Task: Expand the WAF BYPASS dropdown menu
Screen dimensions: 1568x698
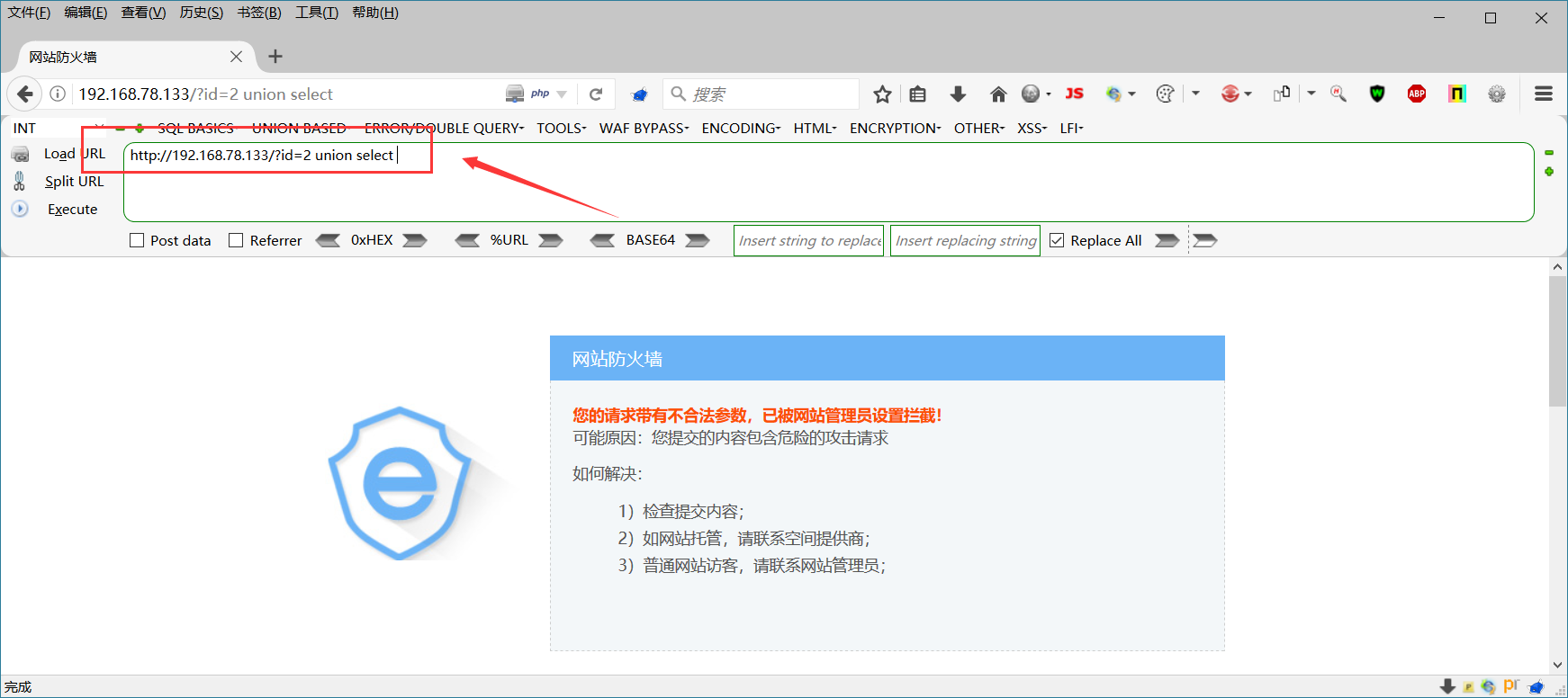Action: tap(644, 128)
